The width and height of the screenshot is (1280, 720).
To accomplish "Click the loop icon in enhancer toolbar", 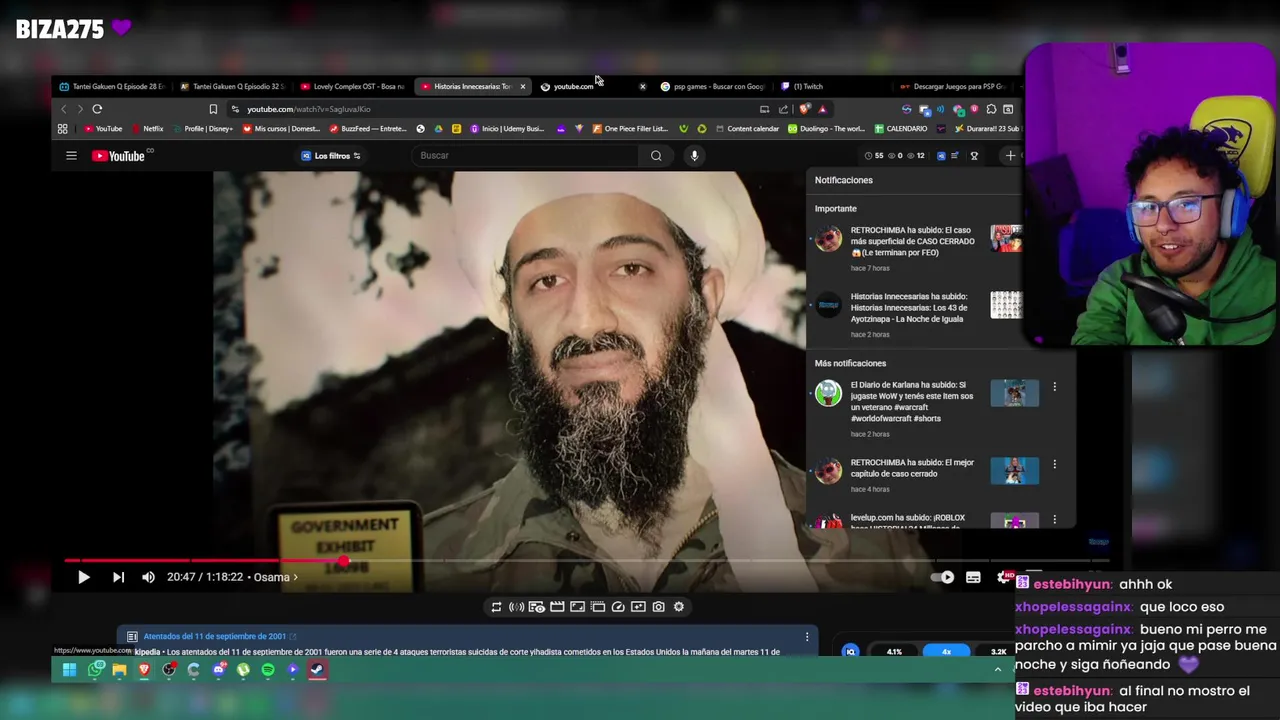I will (x=496, y=607).
